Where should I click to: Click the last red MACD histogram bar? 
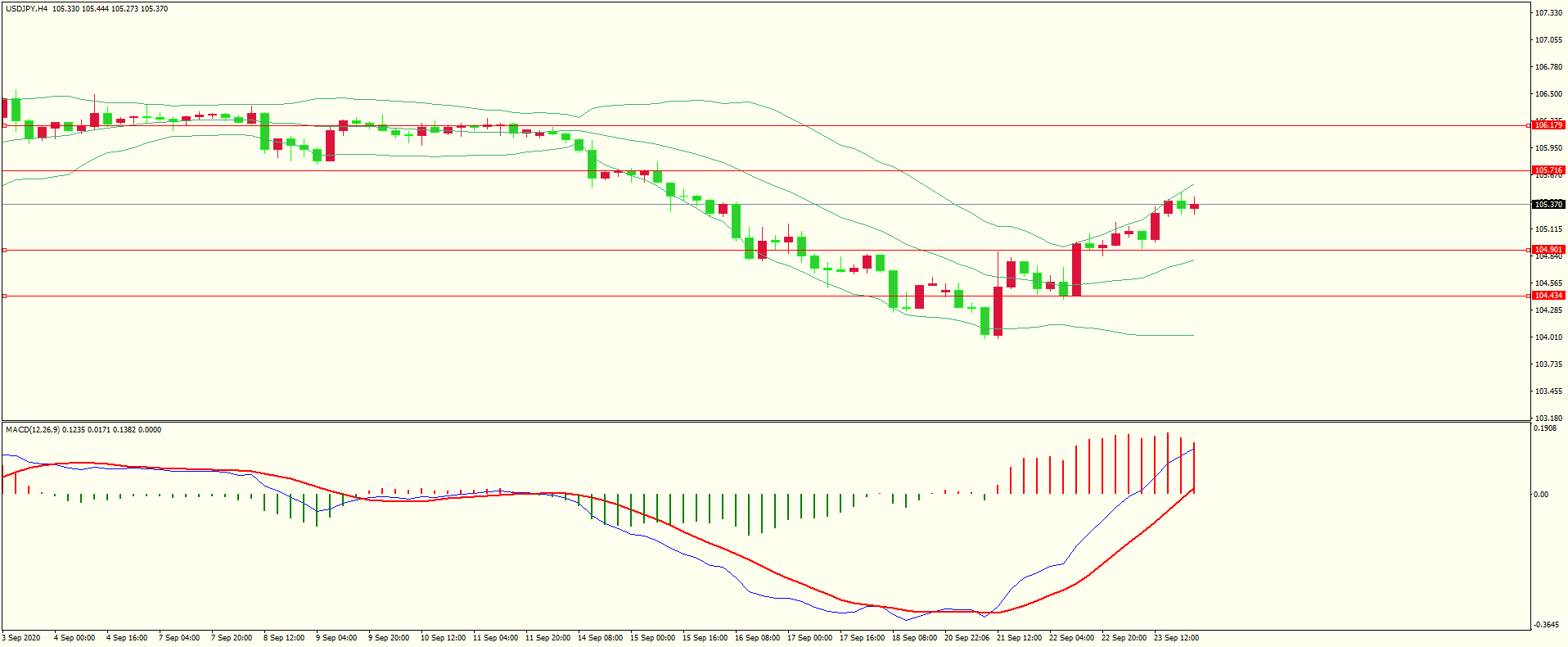1194,468
